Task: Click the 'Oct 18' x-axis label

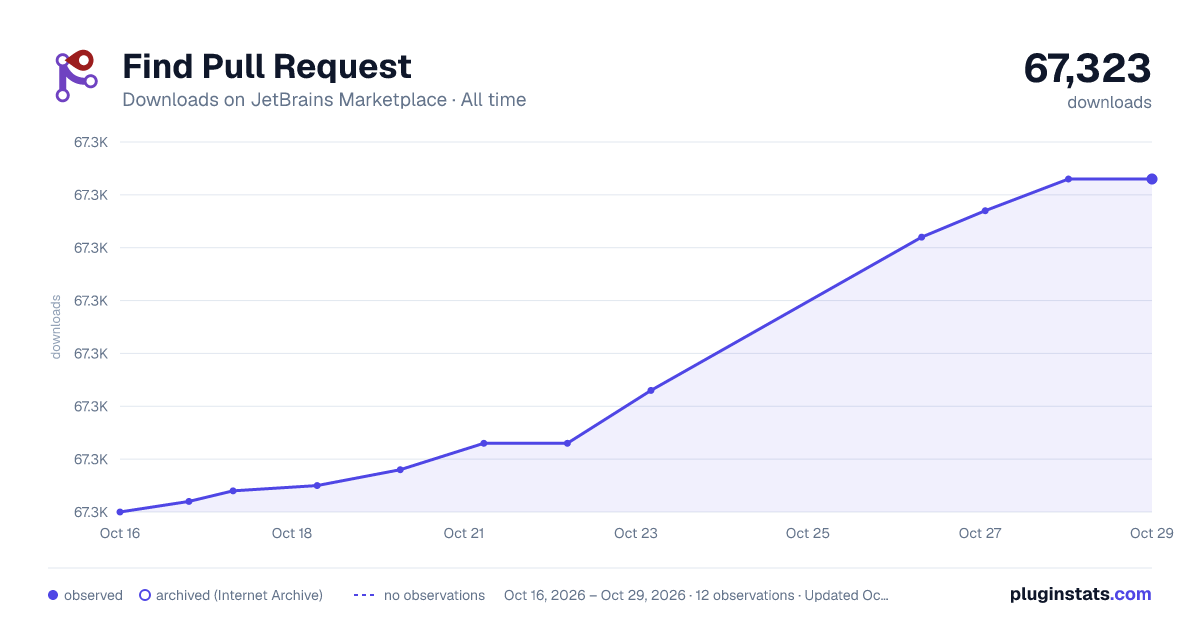Action: (292, 533)
